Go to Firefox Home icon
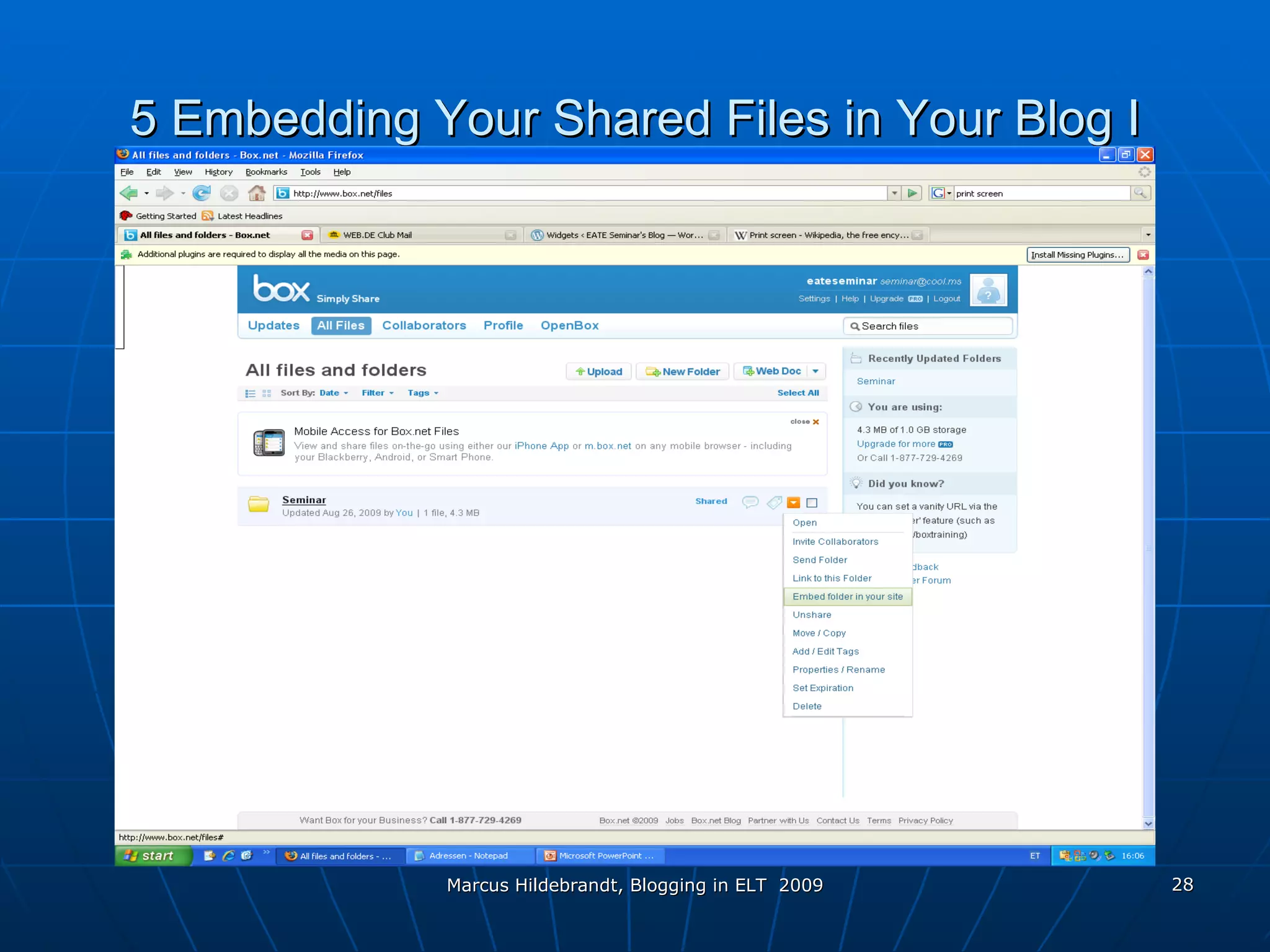 257,193
